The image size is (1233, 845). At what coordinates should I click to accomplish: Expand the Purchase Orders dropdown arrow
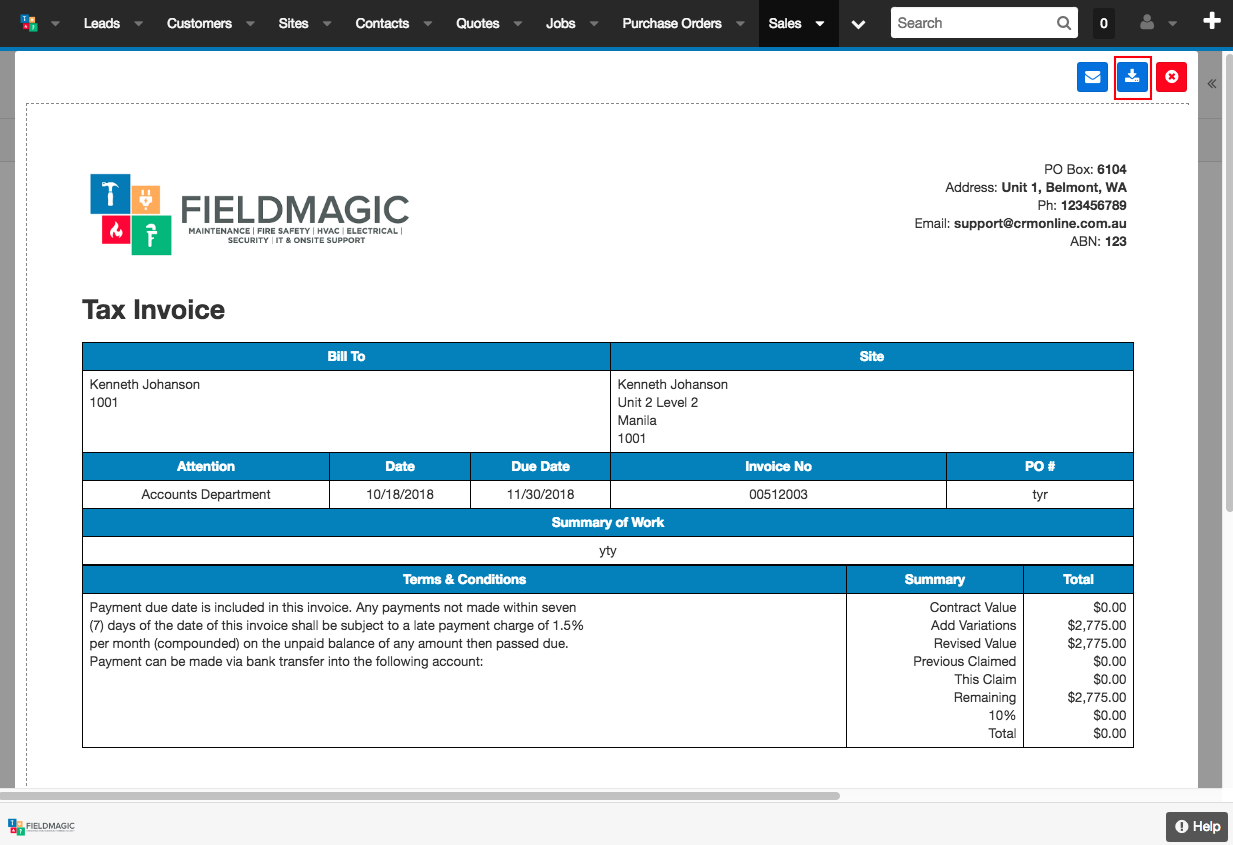click(x=741, y=24)
